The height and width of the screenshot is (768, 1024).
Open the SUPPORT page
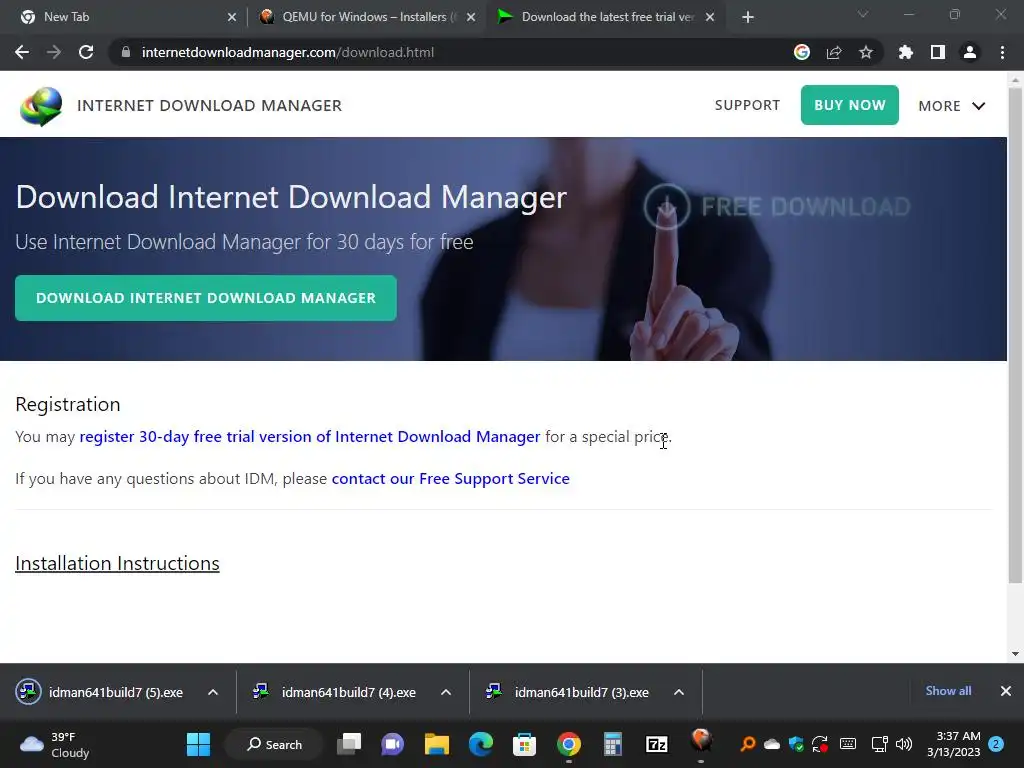tap(747, 105)
